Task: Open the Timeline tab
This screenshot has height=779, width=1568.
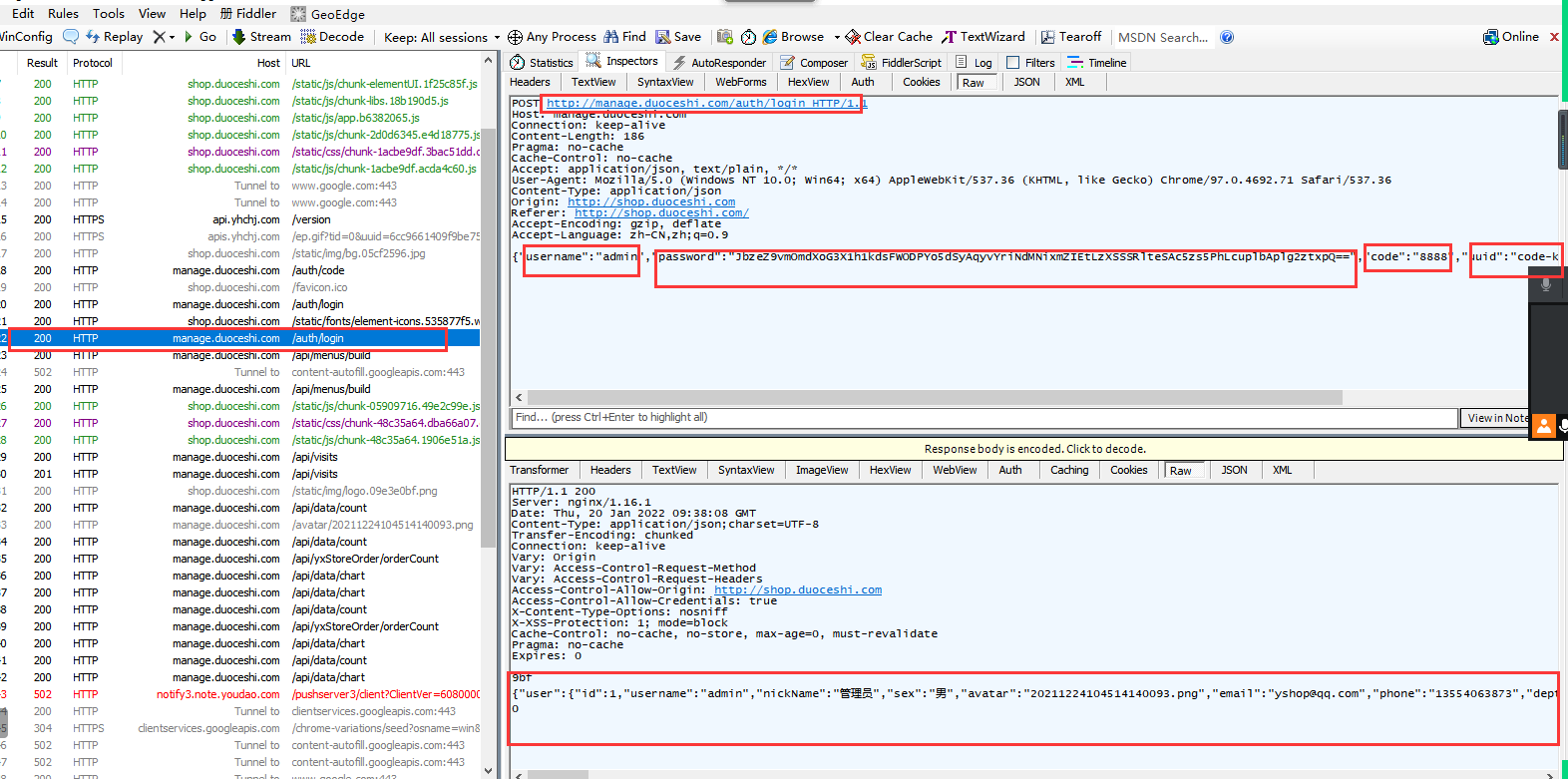Action: pos(1097,62)
